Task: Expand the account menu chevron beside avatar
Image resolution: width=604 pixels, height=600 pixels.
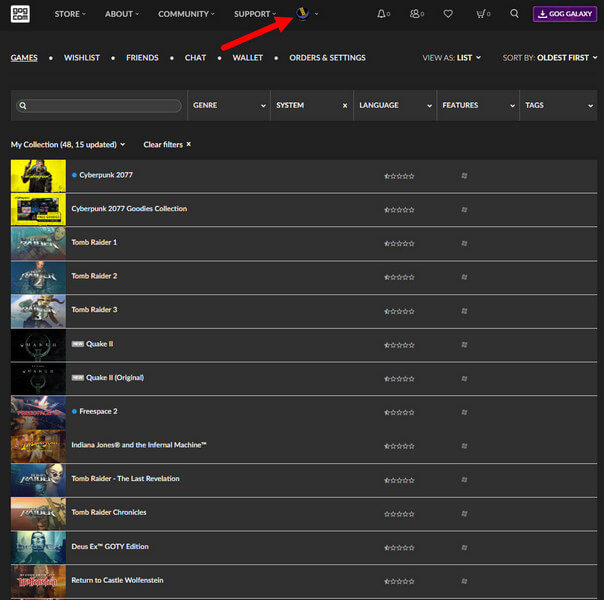Action: 316,14
